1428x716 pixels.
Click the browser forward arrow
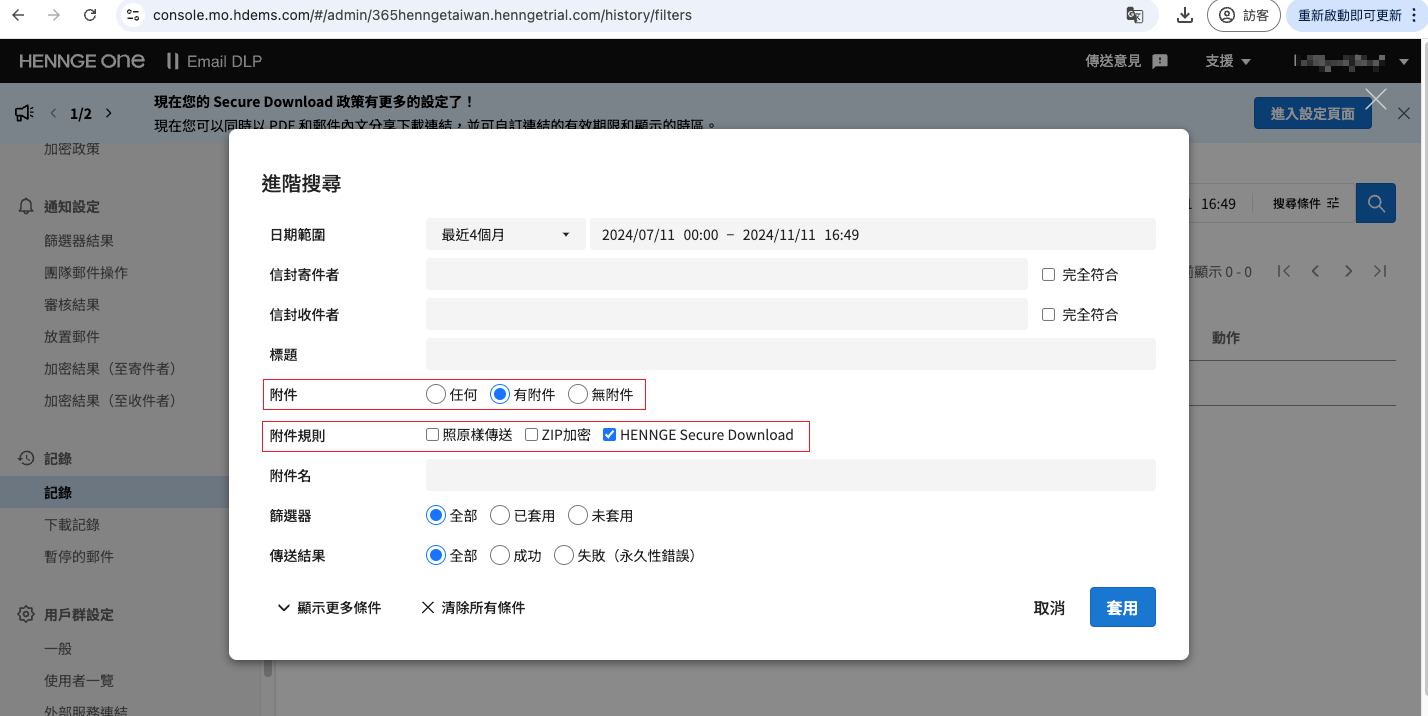54,15
